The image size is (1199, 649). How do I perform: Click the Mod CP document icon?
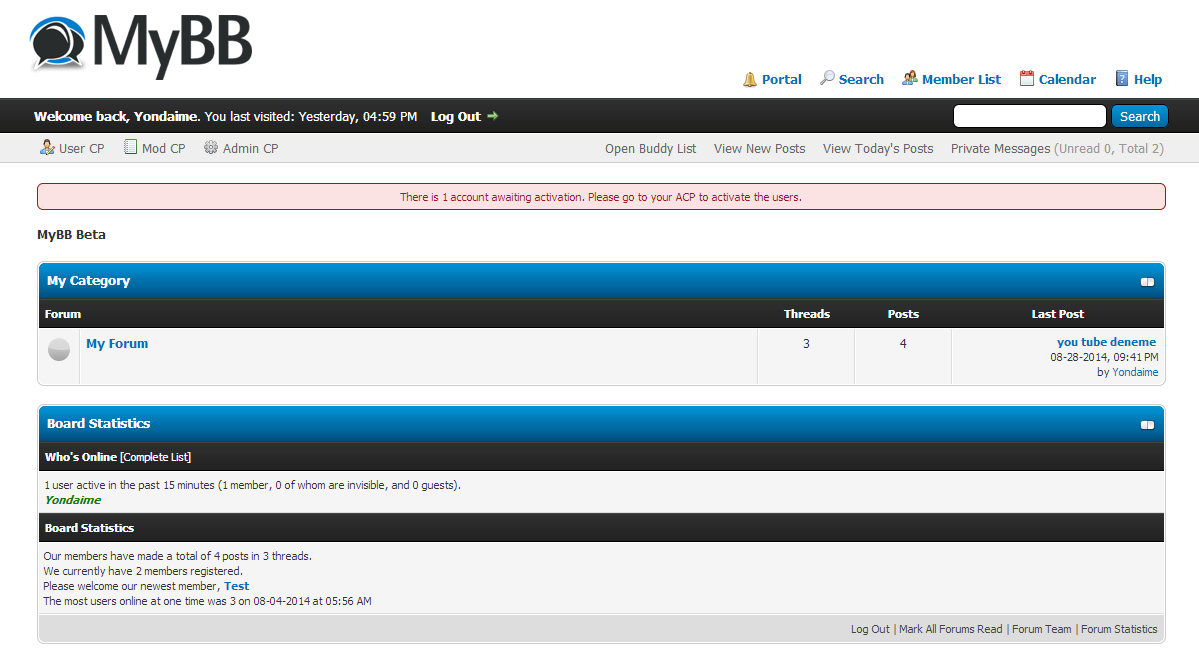(x=131, y=147)
